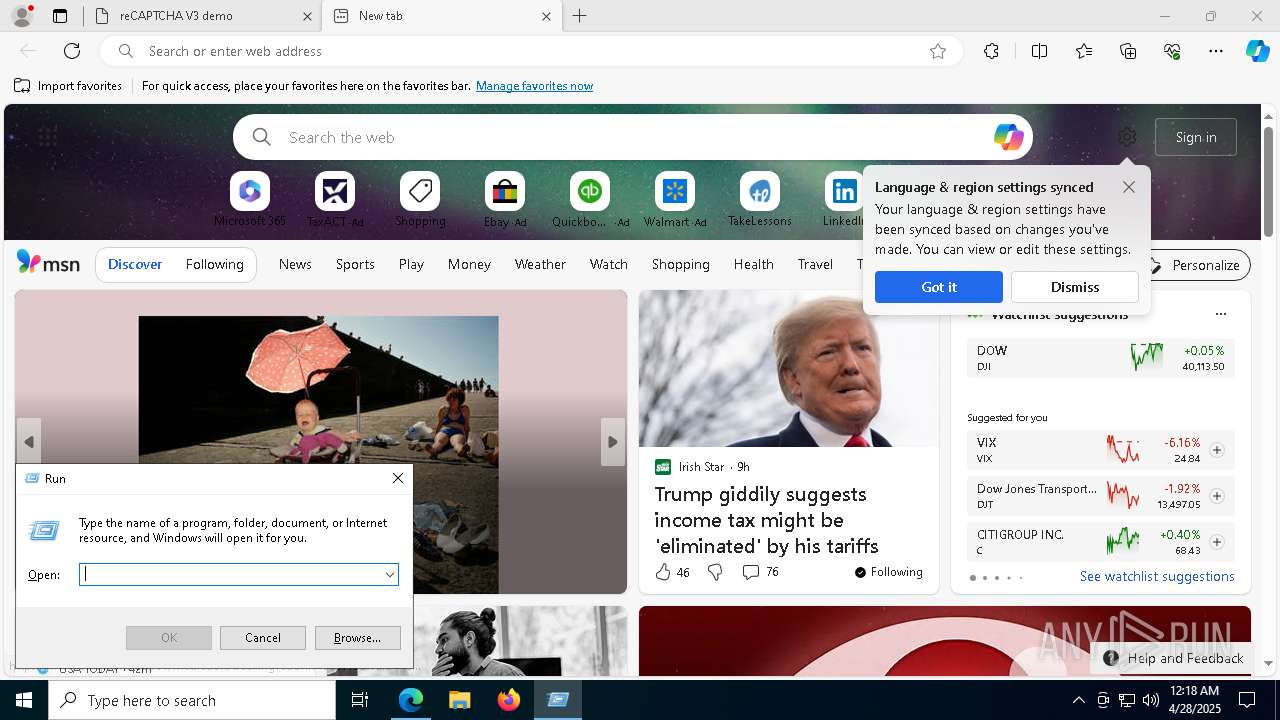Open the tab actions menu icon
This screenshot has width=1280, height=720.
point(60,16)
